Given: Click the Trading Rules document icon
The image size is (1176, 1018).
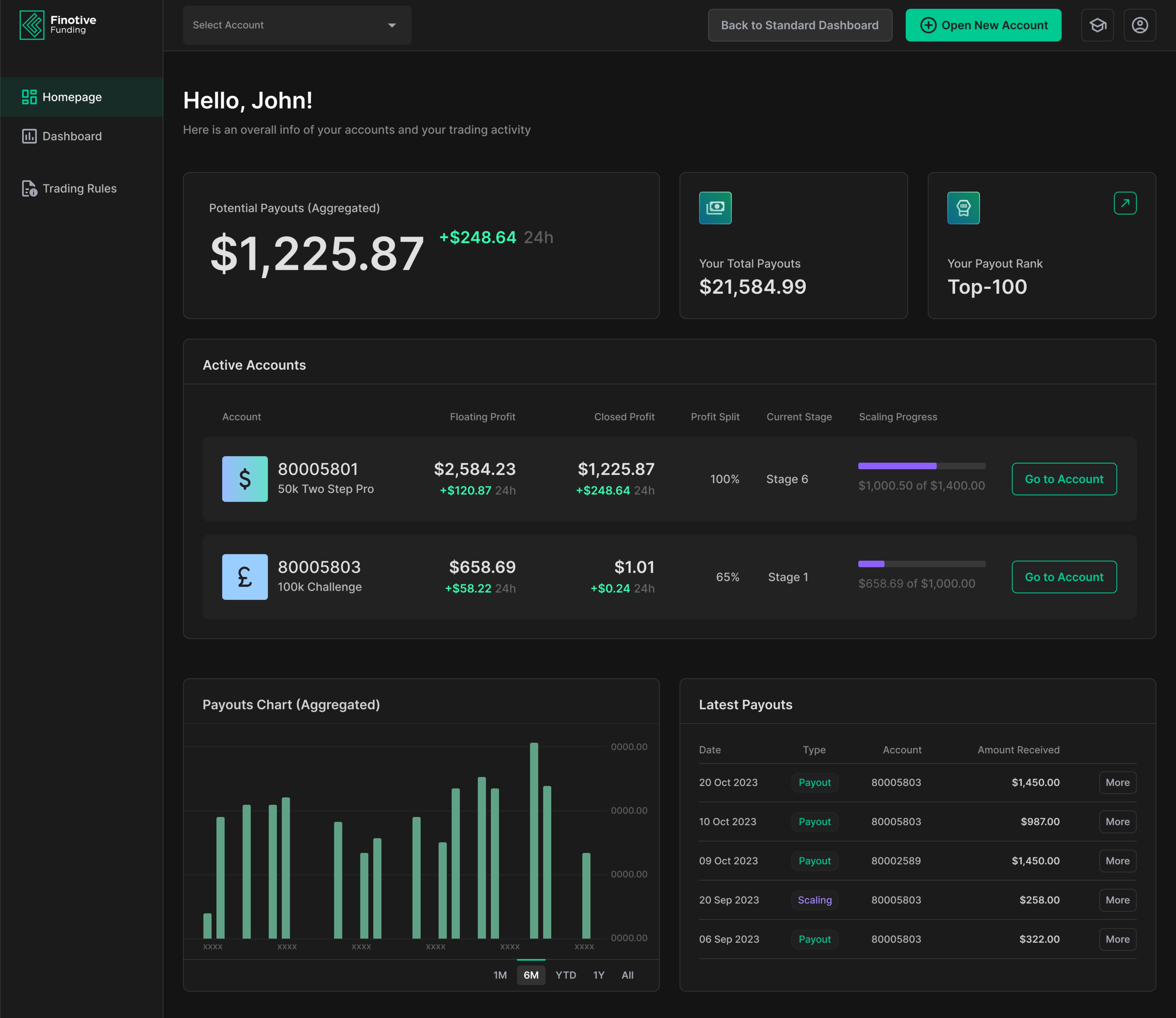Looking at the screenshot, I should [x=29, y=189].
